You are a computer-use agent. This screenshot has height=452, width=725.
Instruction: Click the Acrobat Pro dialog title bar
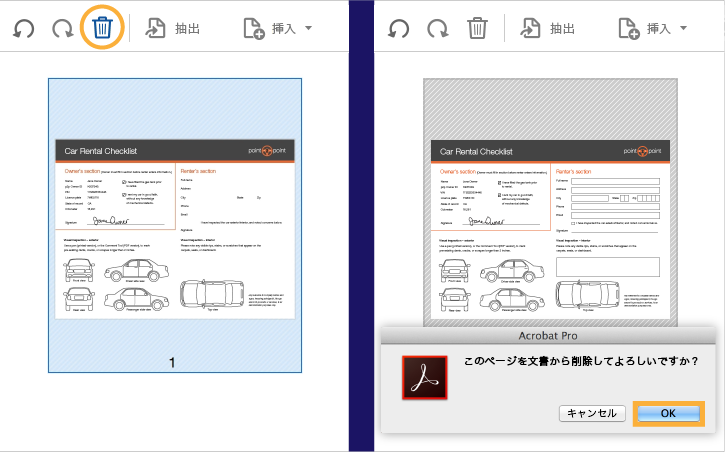548,336
